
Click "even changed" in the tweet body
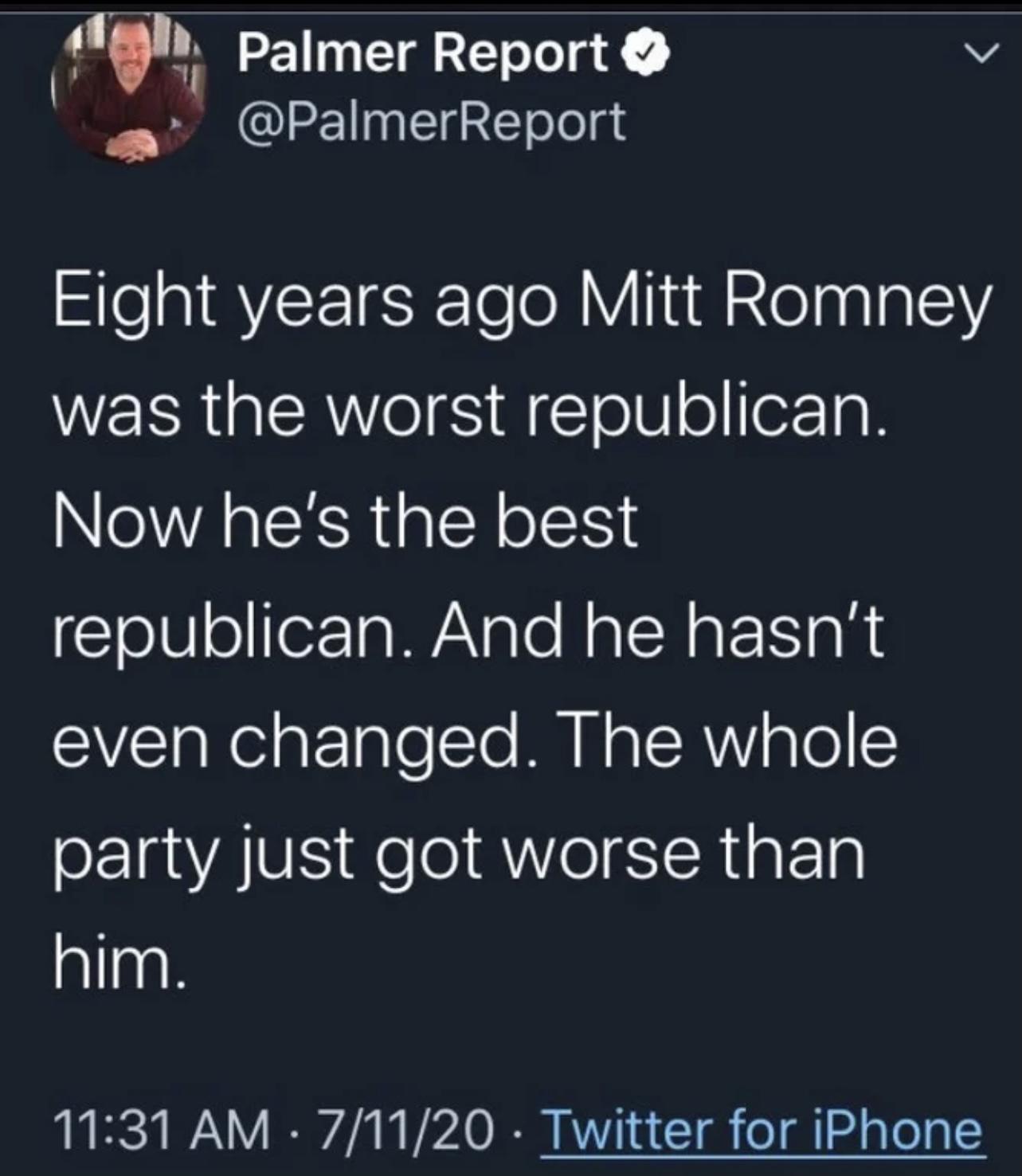pyautogui.click(x=288, y=741)
